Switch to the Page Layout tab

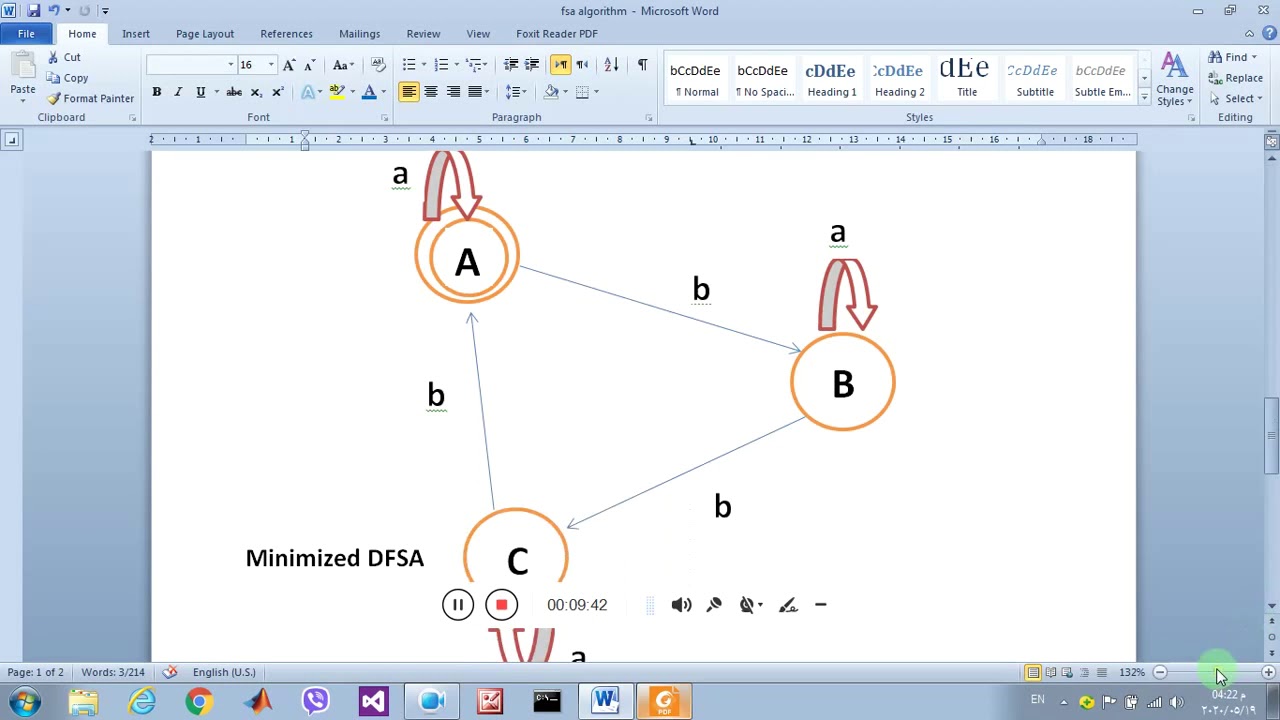pos(205,33)
